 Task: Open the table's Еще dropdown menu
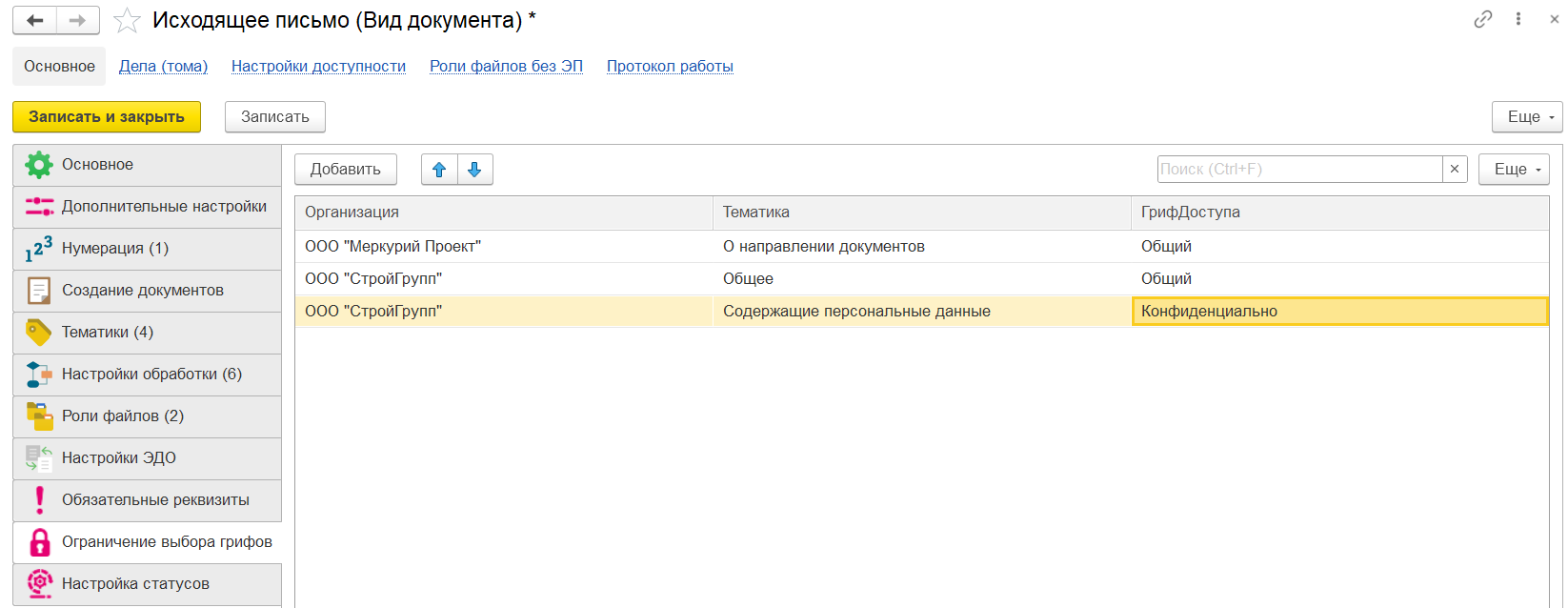point(1514,170)
